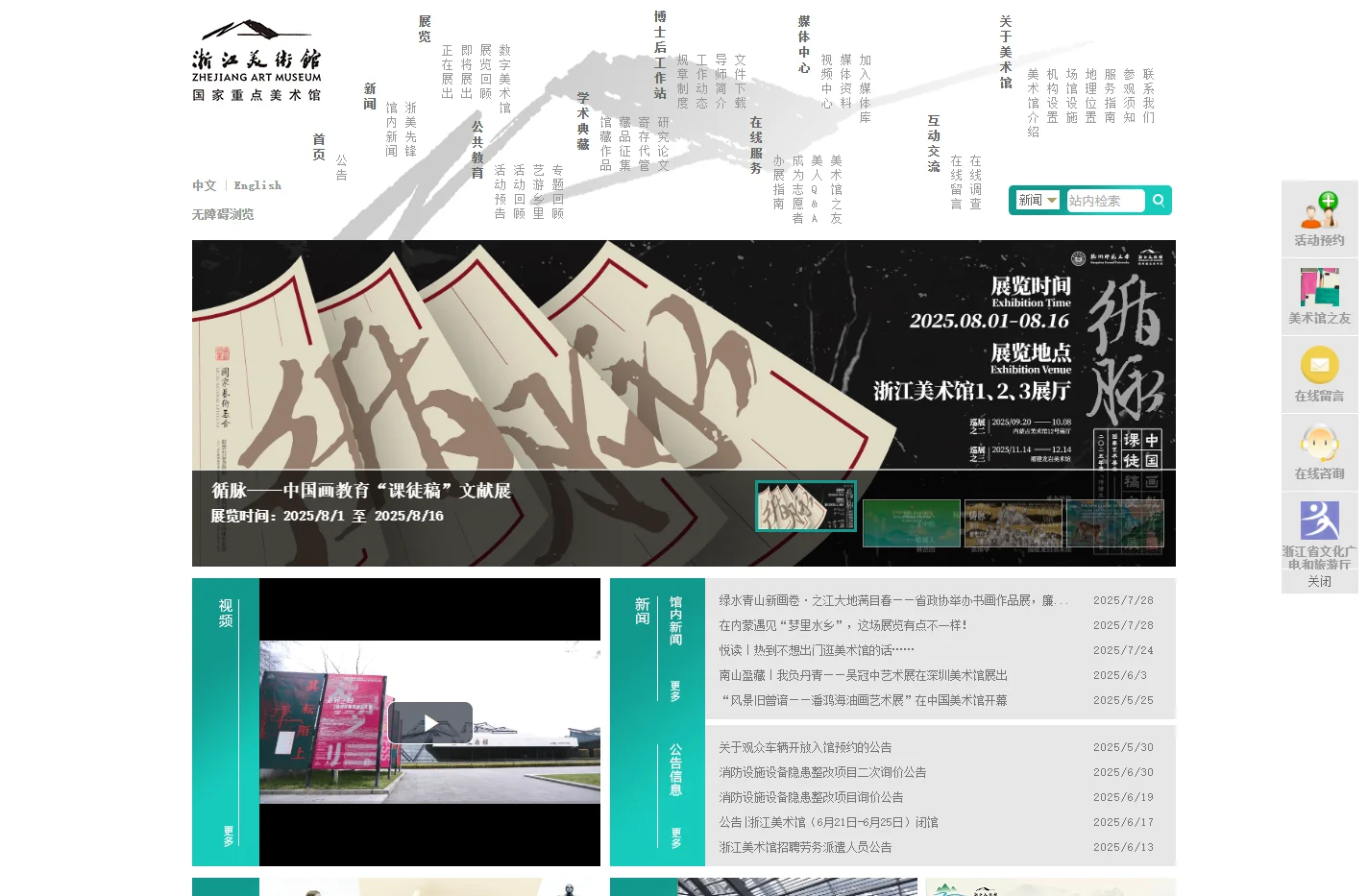This screenshot has height=896, width=1368.
Task: Open the 展览回顾 submenu link
Action: (x=486, y=72)
